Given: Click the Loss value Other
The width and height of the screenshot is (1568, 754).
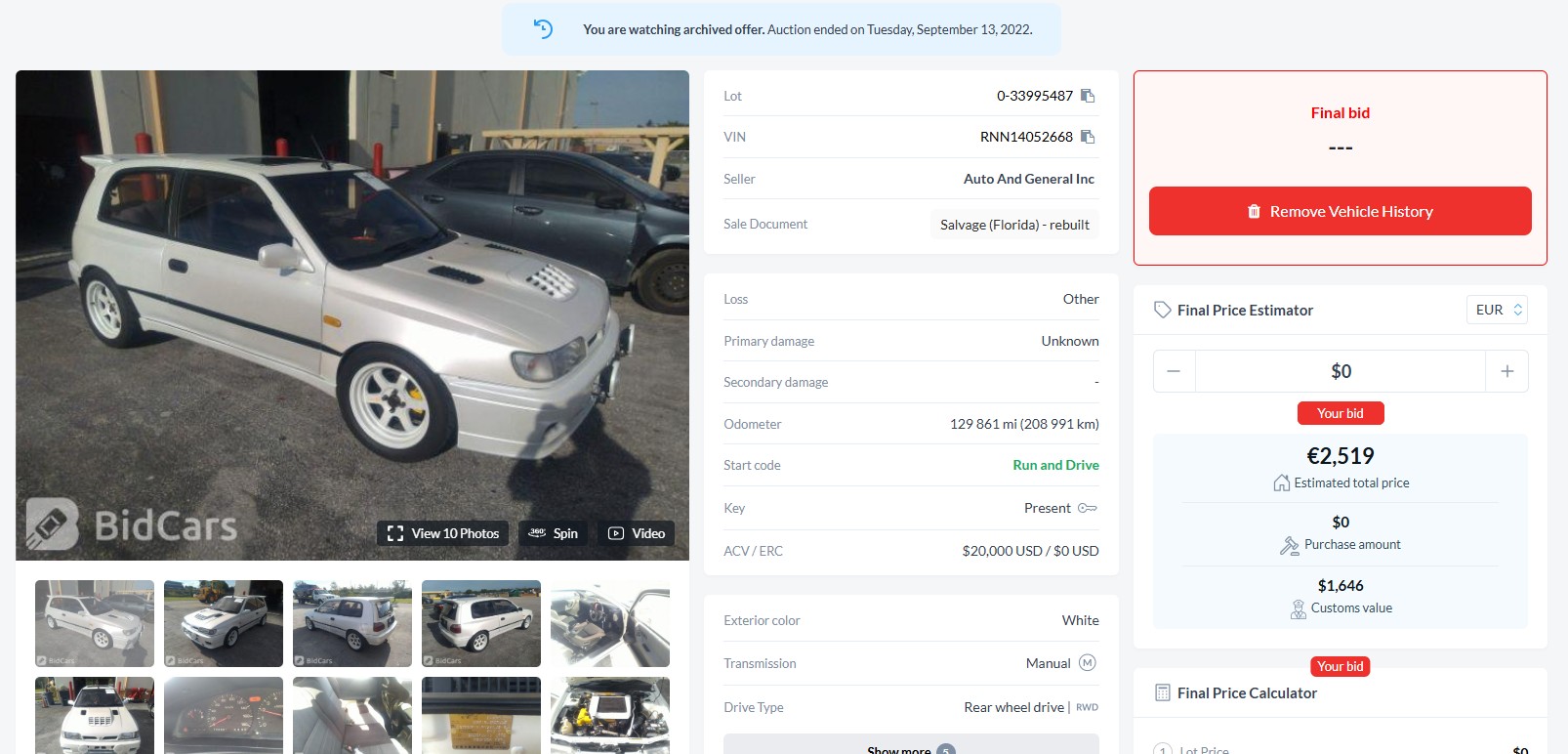Looking at the screenshot, I should [x=1081, y=299].
